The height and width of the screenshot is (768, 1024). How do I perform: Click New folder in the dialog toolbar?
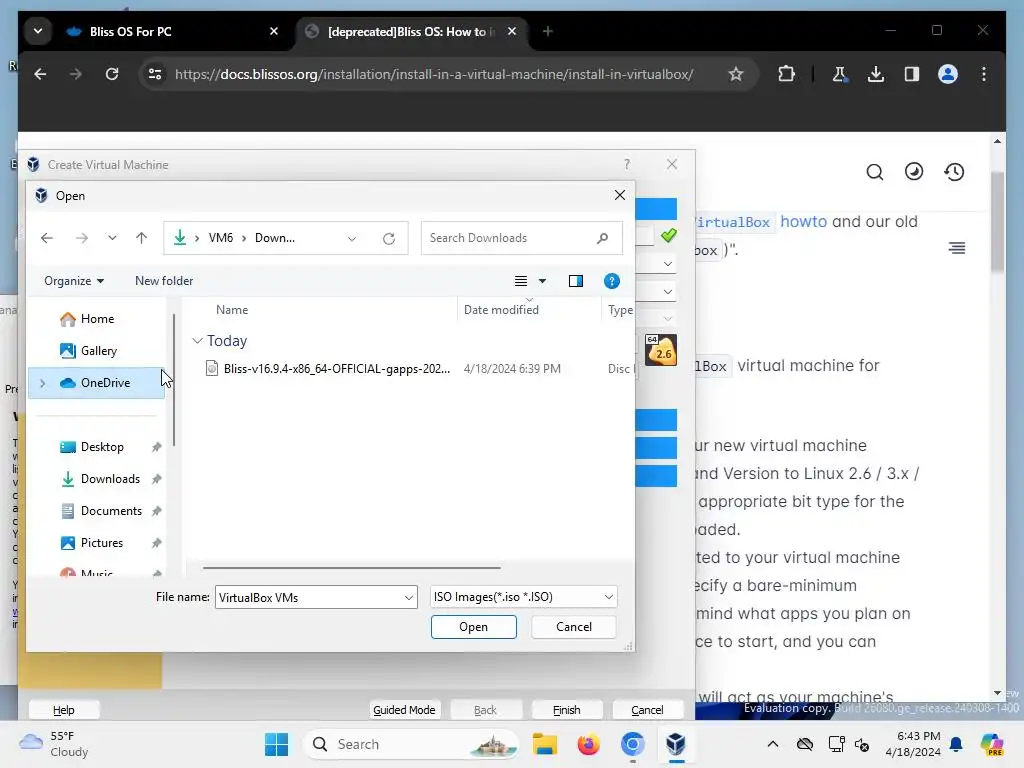click(164, 281)
